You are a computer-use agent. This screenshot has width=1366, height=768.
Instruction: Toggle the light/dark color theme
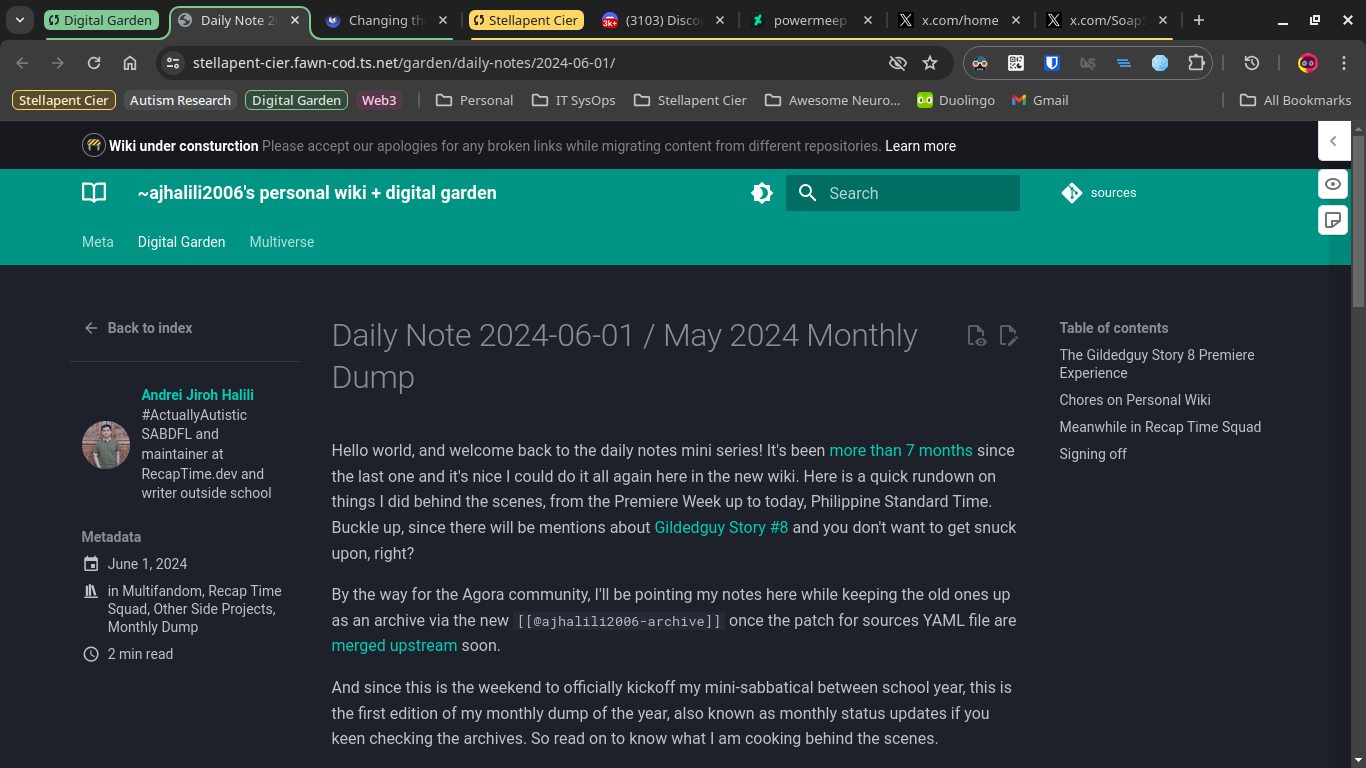(762, 193)
